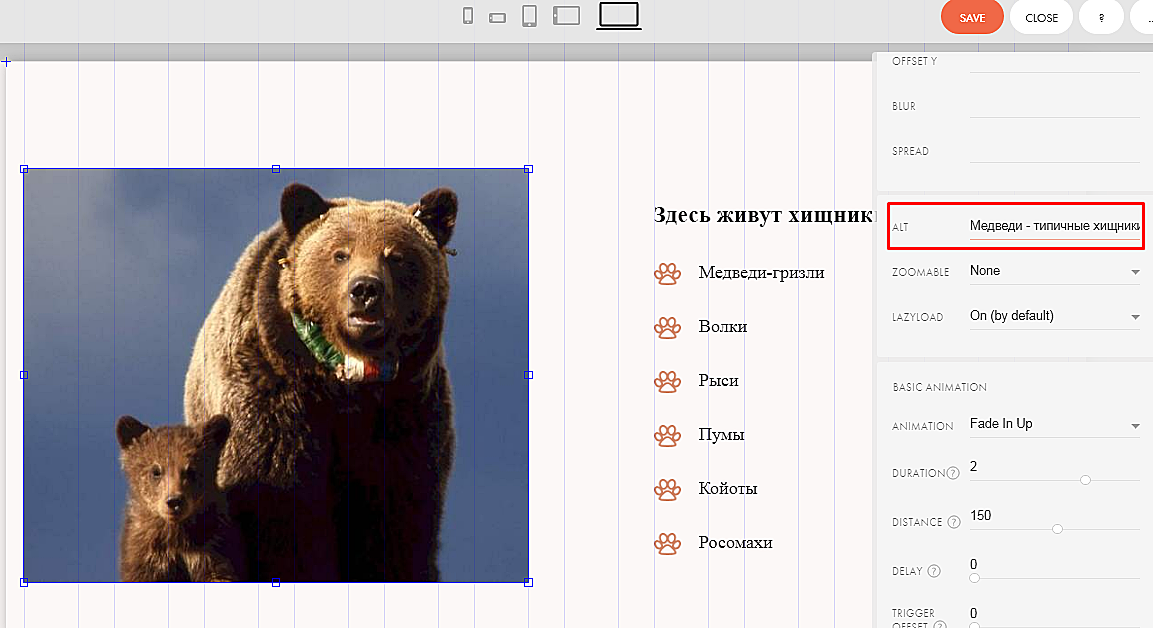Click the Distance slider handle
Viewport: 1153px width, 628px height.
click(x=1057, y=529)
